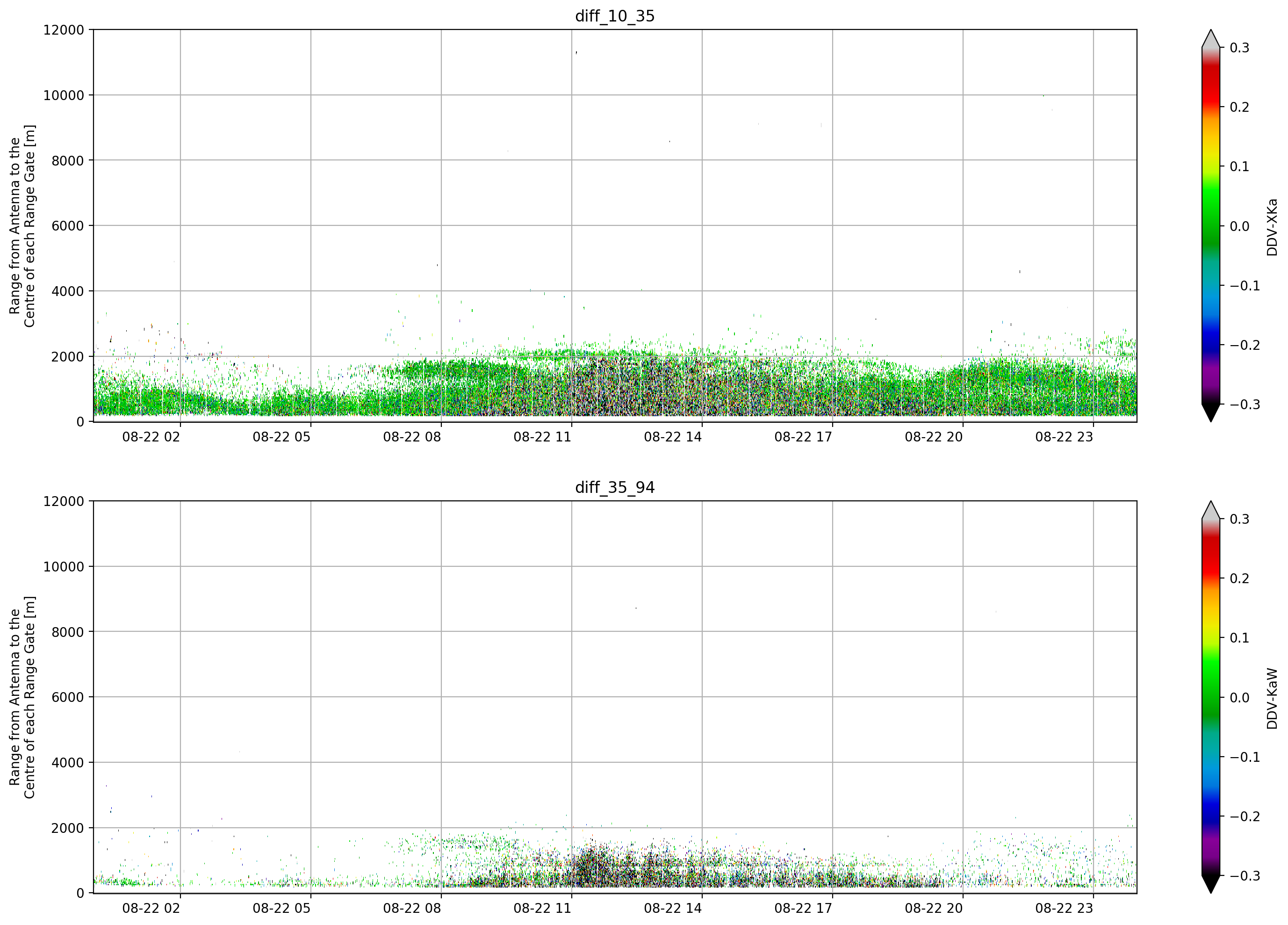Screen dimensions: 1288x925
Task: Select the DDV-KaW colorbar label
Action: (x=1272, y=698)
